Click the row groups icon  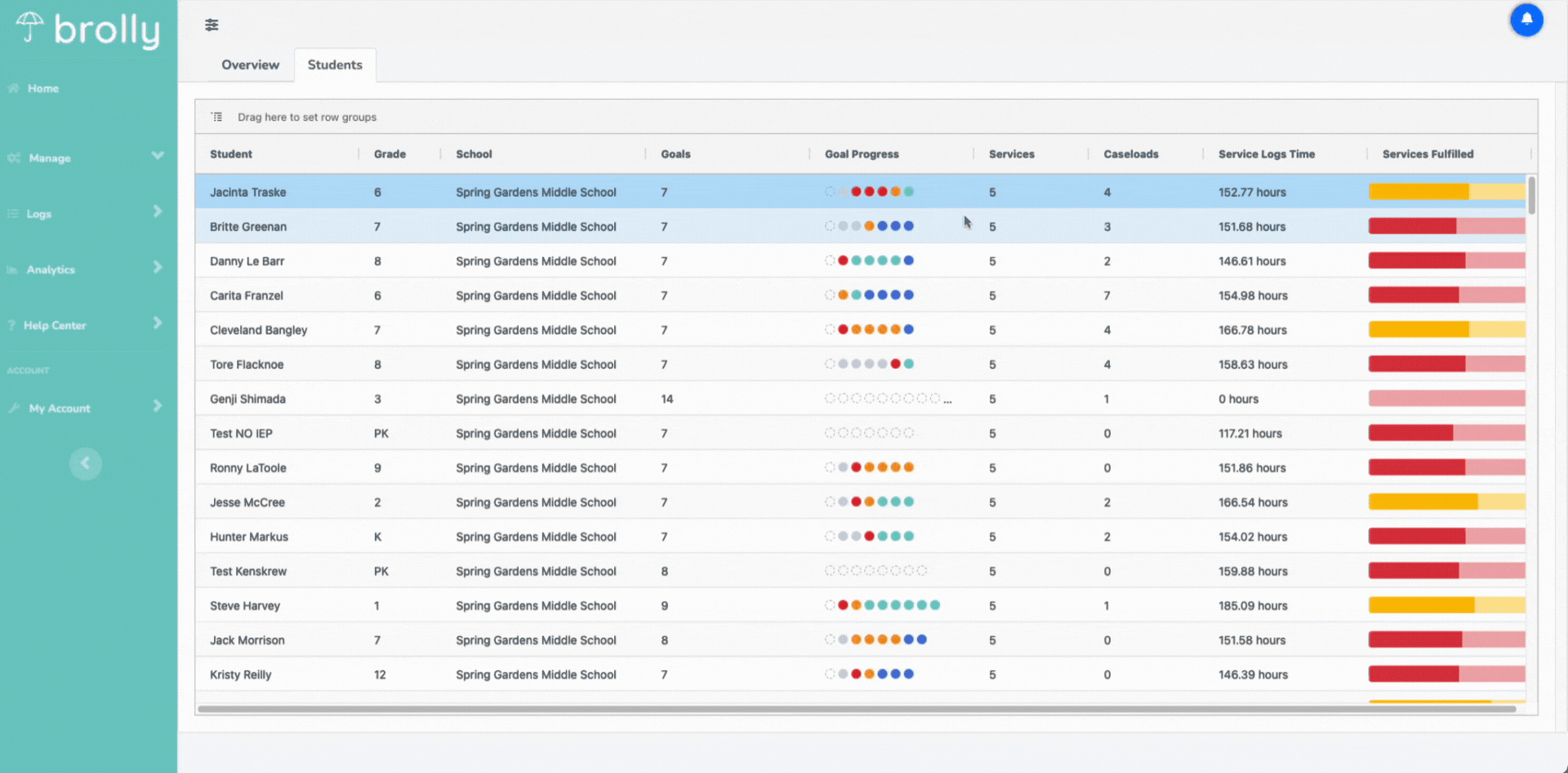coord(216,117)
